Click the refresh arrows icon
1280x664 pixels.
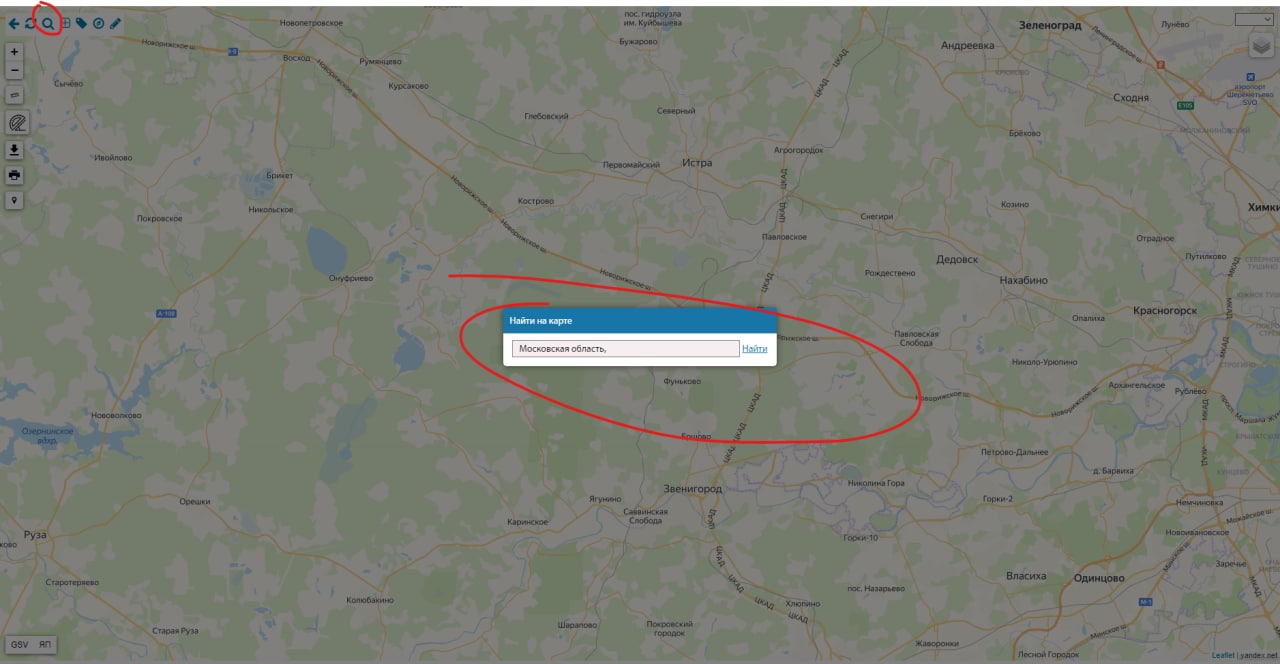point(31,23)
